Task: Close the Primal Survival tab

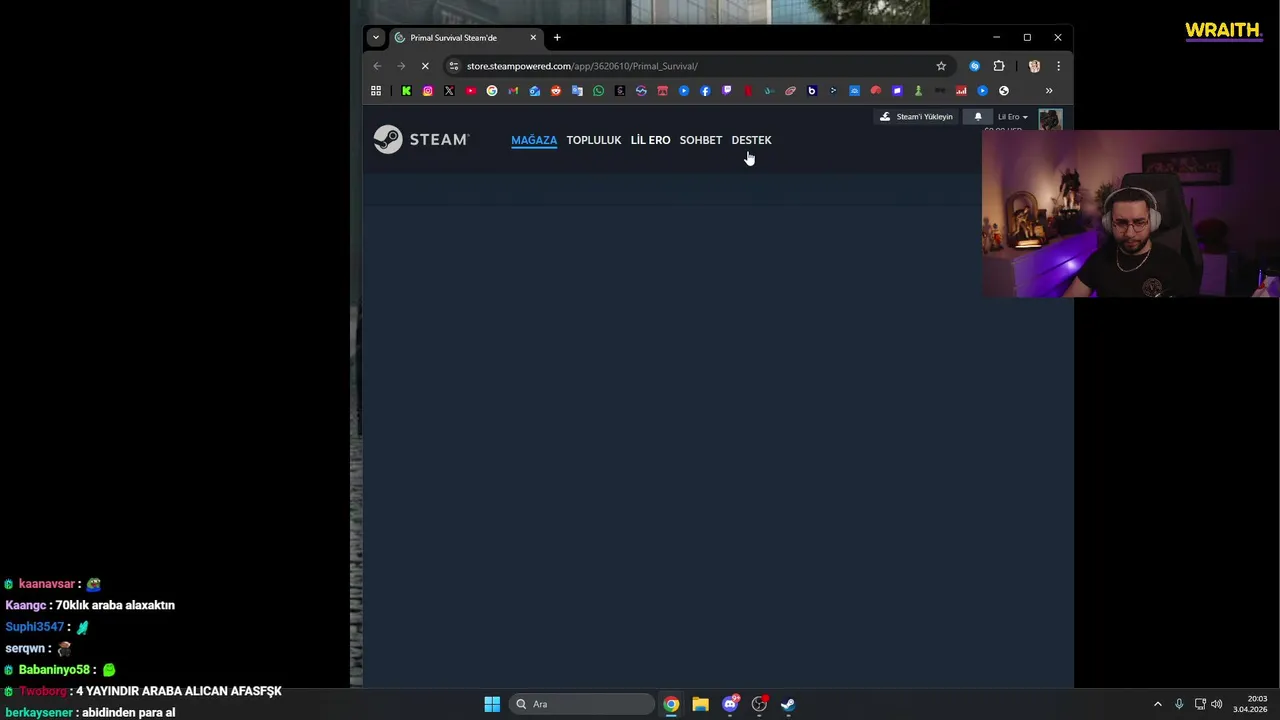Action: point(533,38)
